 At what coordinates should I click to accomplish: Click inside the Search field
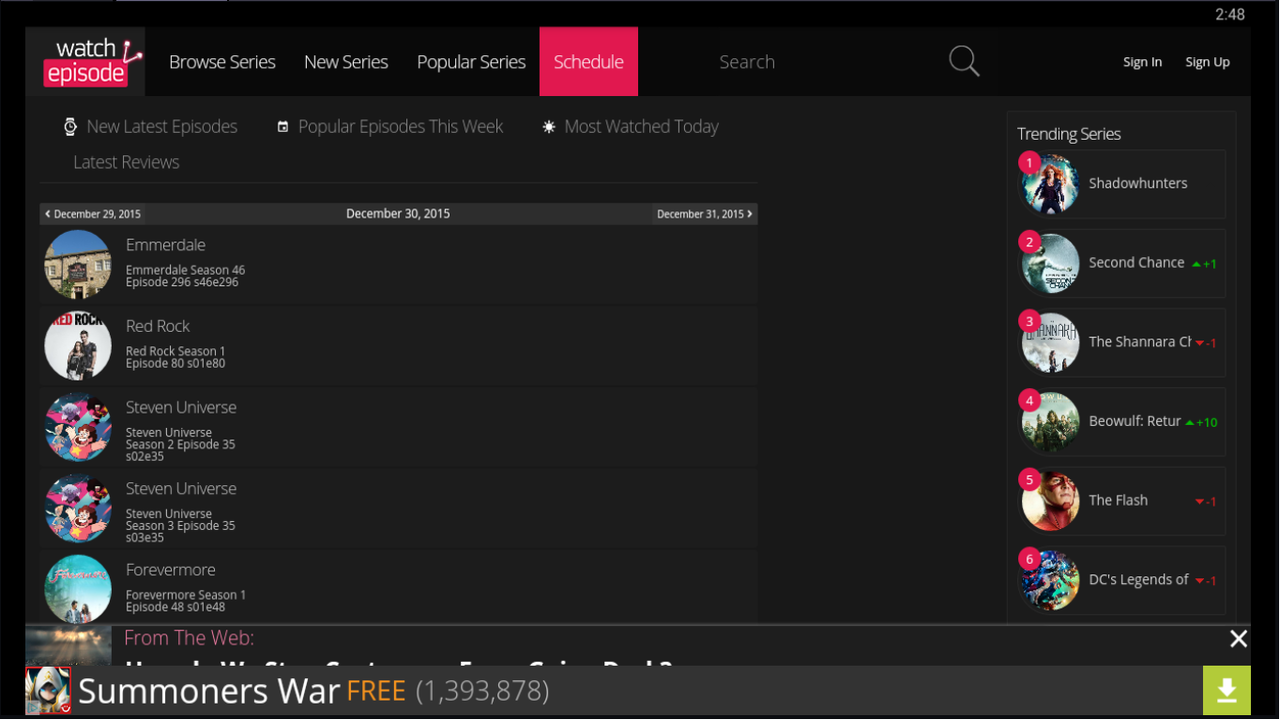point(800,61)
